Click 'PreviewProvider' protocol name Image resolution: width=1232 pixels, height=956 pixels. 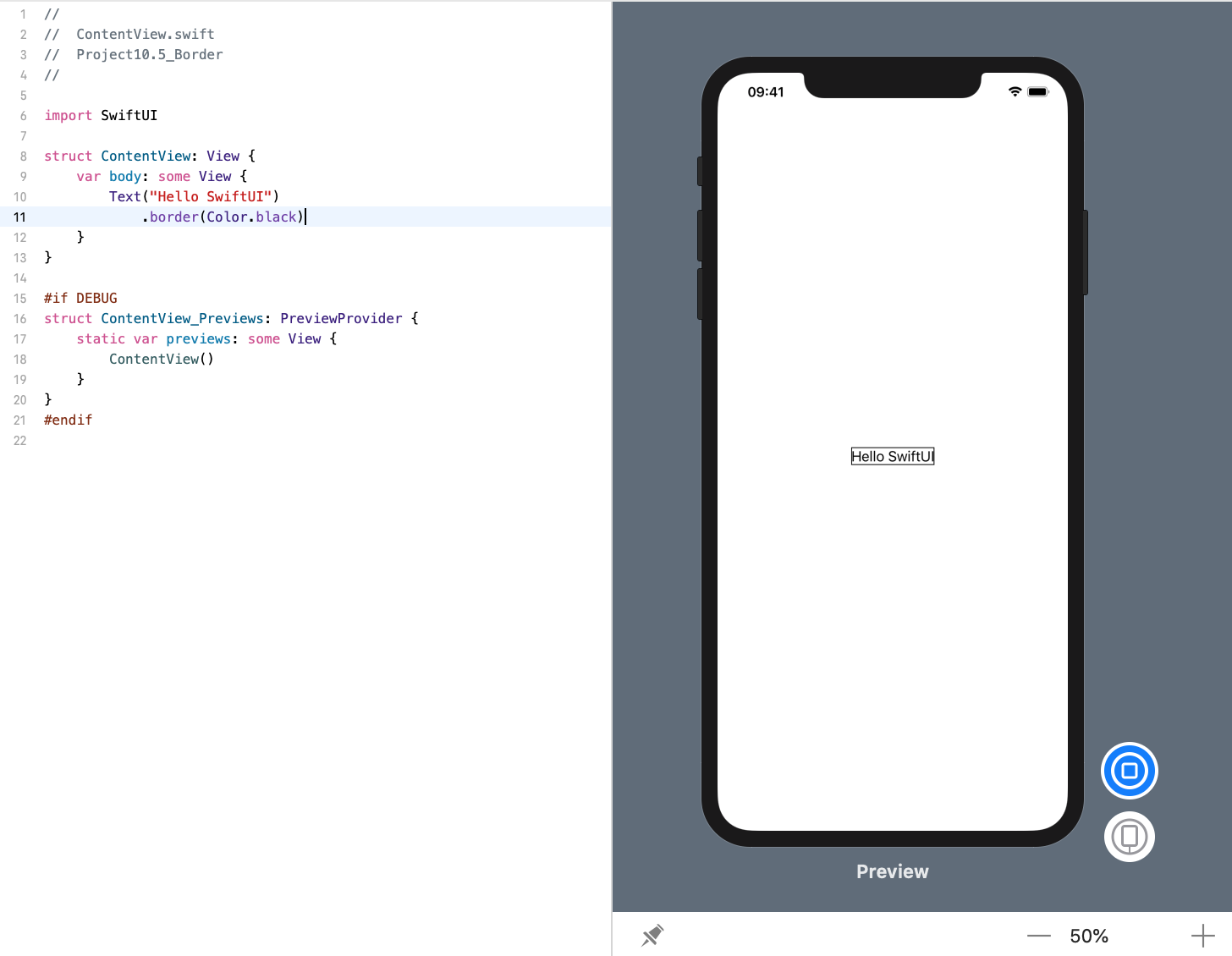pos(341,318)
